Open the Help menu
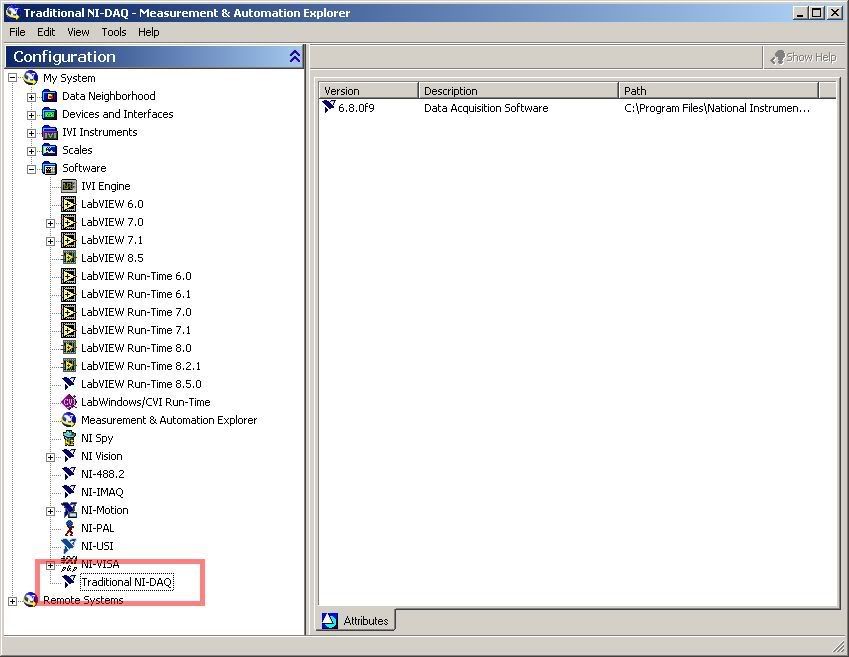Image resolution: width=849 pixels, height=657 pixels. [148, 32]
